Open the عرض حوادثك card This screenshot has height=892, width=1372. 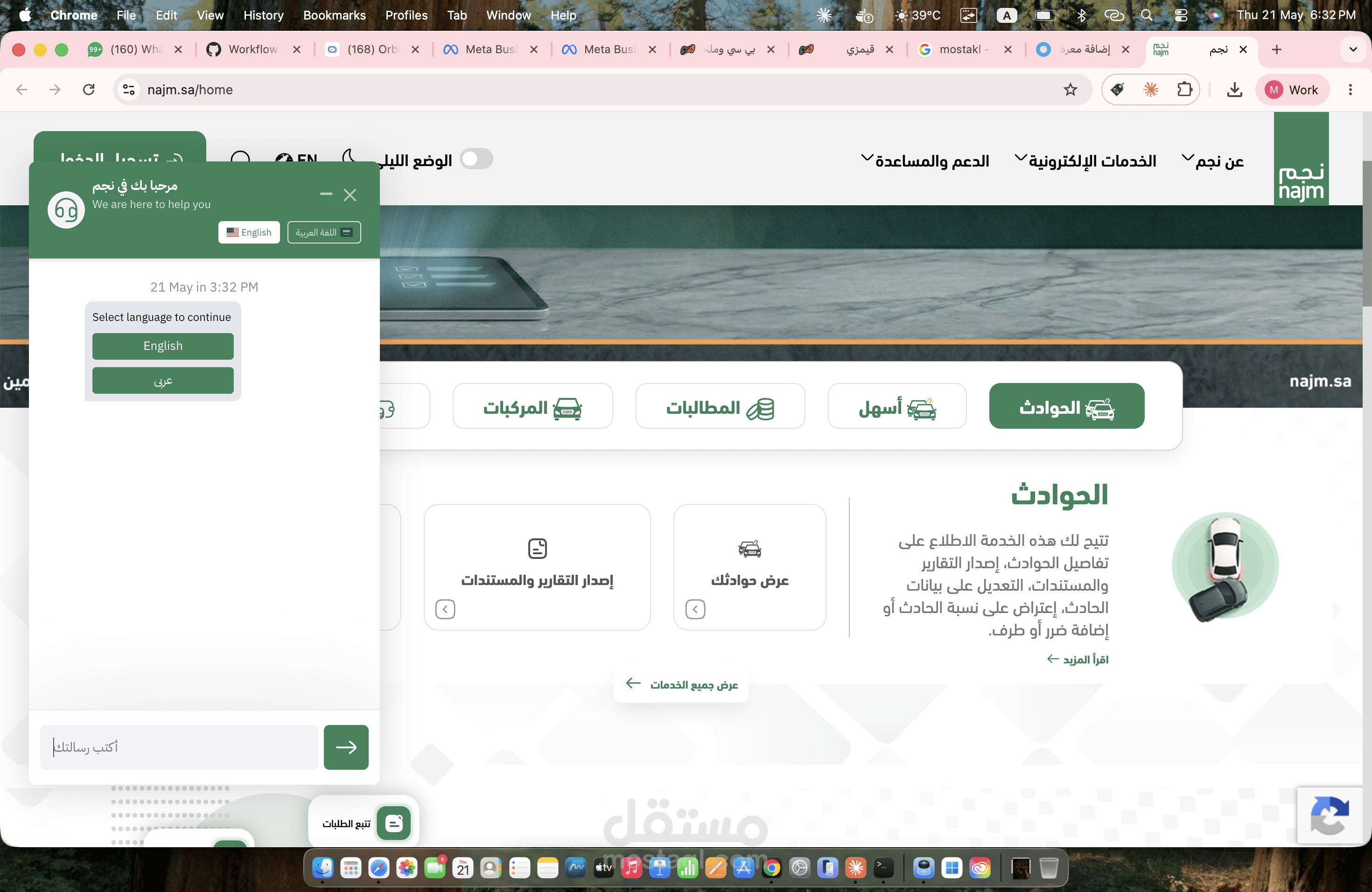point(749,567)
